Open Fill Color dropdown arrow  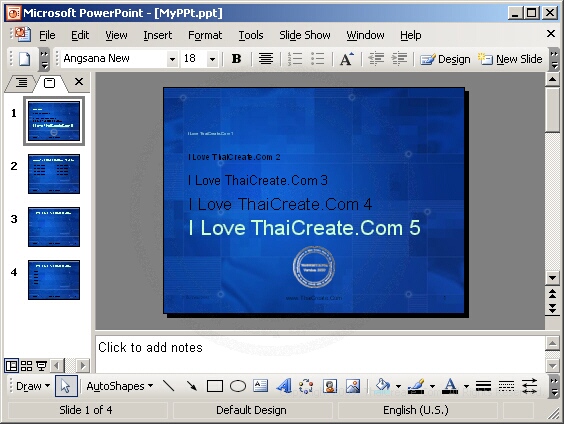click(x=398, y=387)
